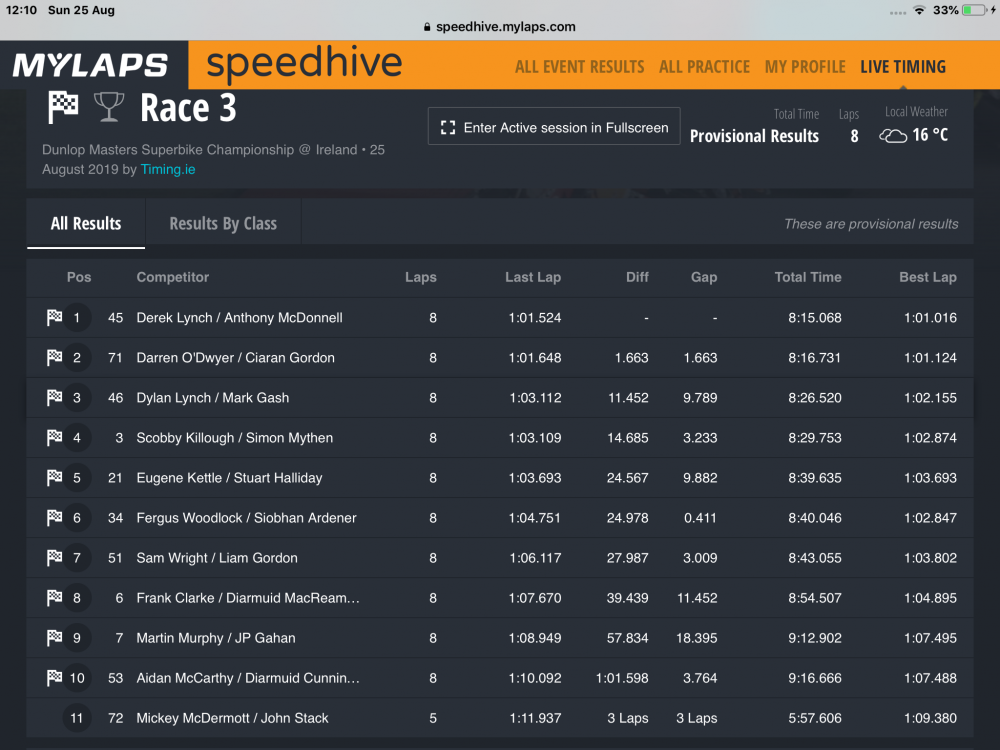This screenshot has height=750, width=1000.
Task: Click Provisional Results heading
Action: pos(754,136)
